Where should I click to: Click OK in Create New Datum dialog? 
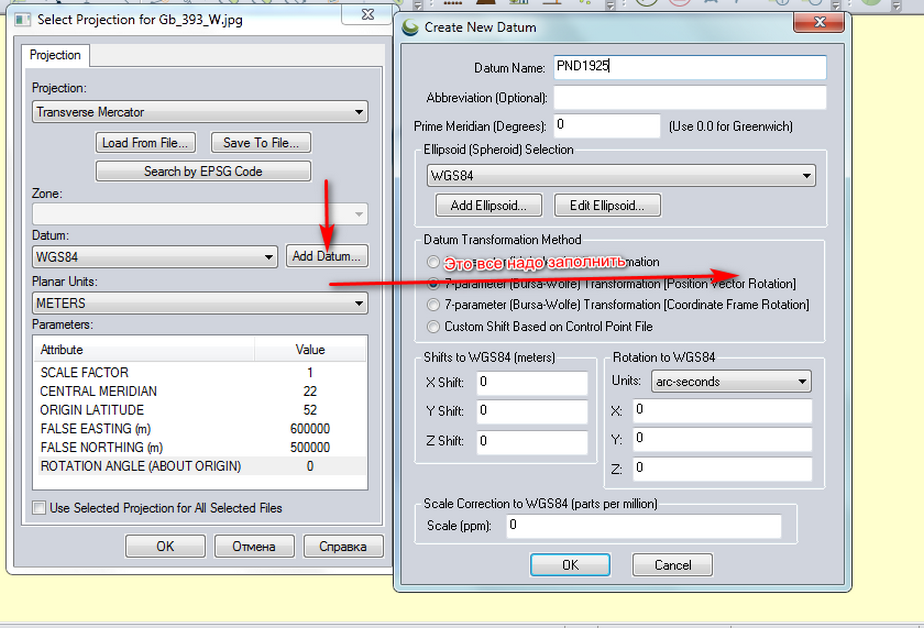[570, 565]
